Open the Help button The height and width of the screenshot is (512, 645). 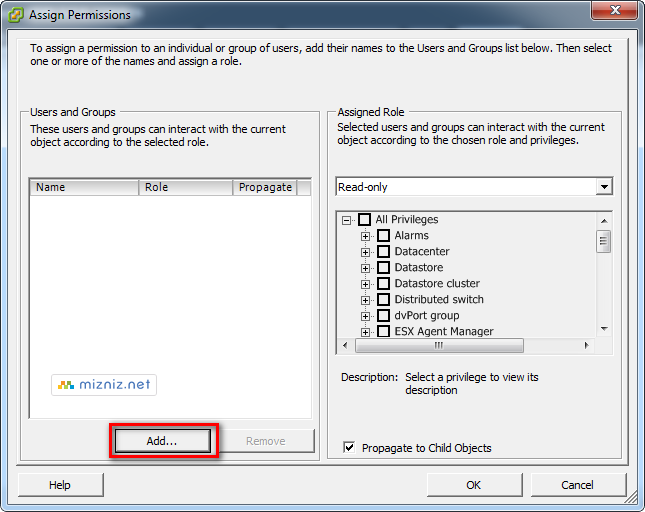point(60,485)
